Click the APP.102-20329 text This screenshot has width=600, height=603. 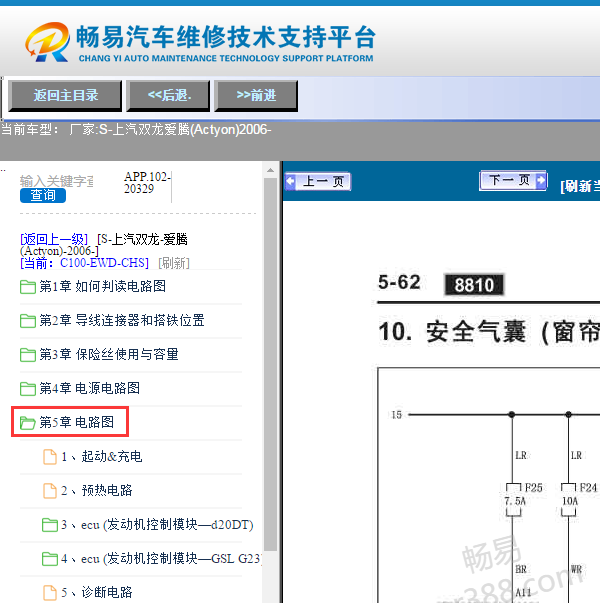tap(147, 183)
